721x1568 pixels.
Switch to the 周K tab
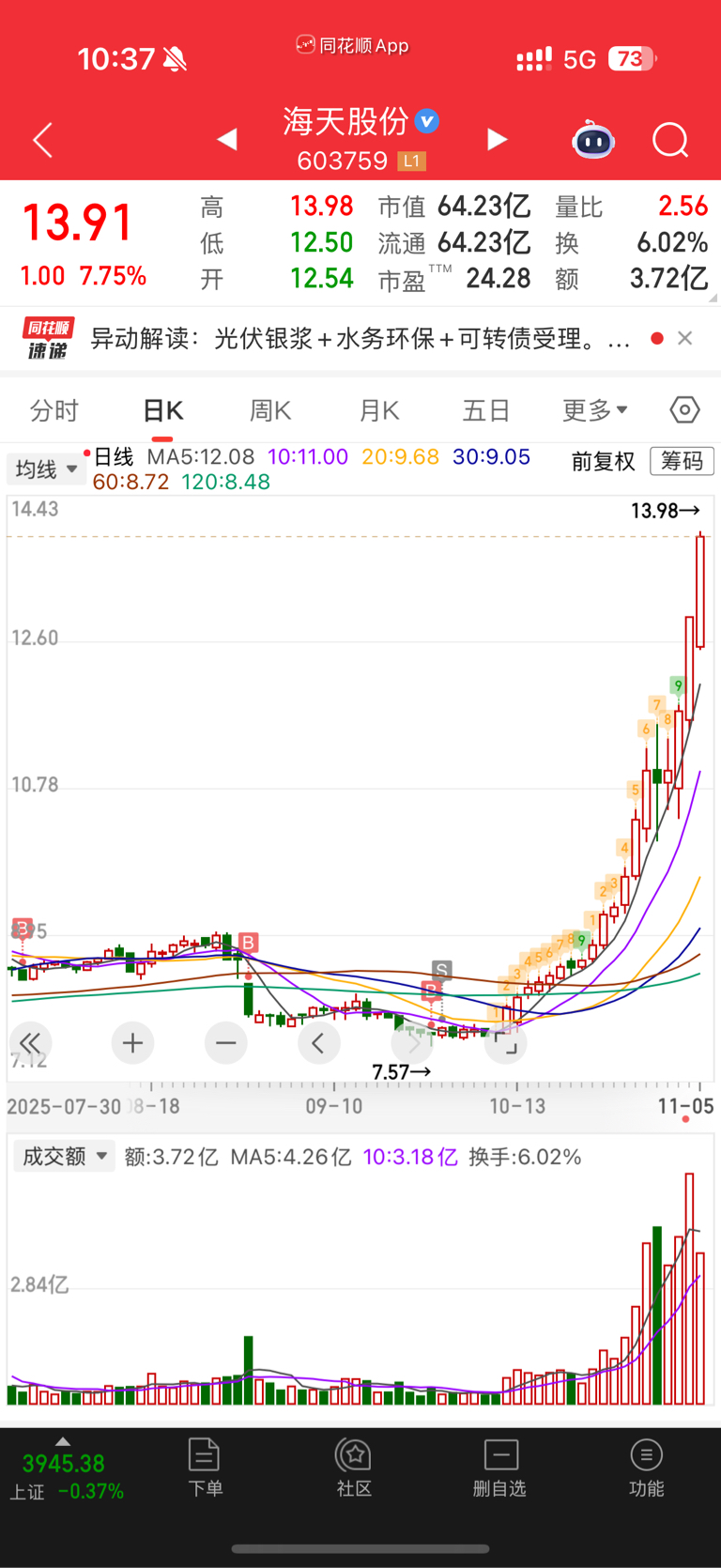coord(270,411)
